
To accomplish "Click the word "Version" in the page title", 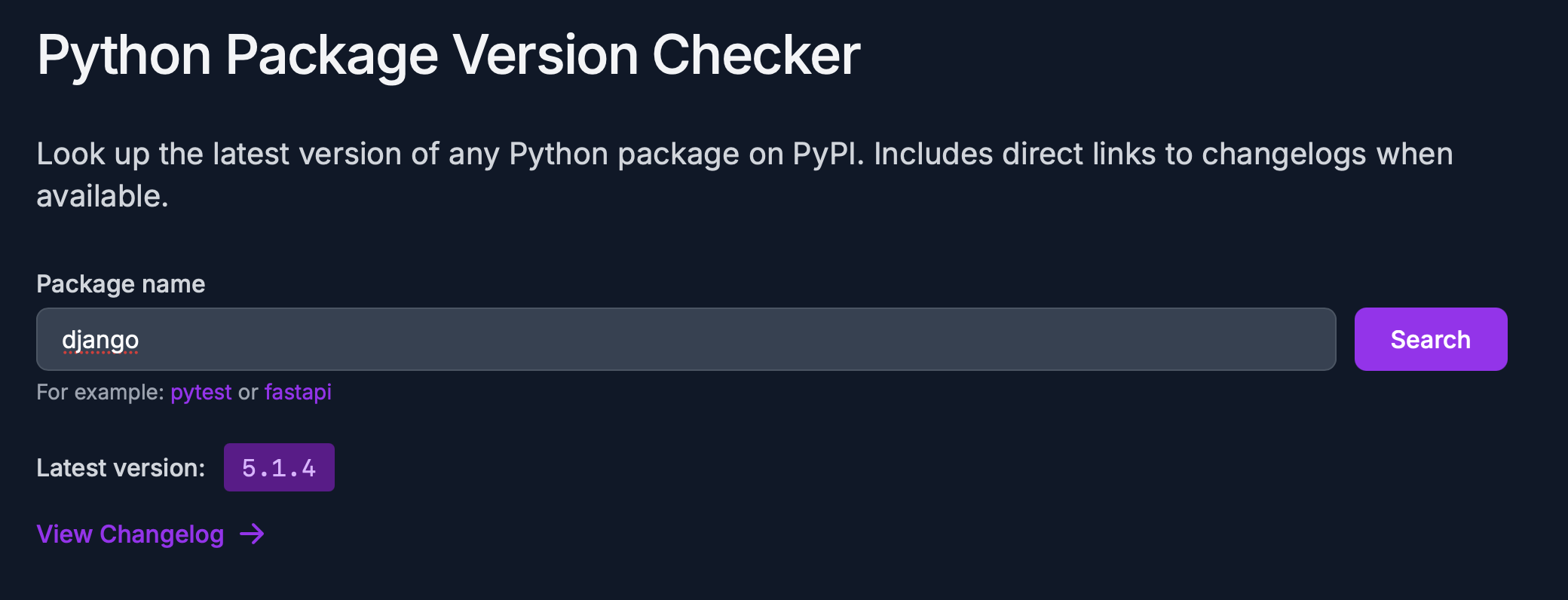I will click(545, 56).
